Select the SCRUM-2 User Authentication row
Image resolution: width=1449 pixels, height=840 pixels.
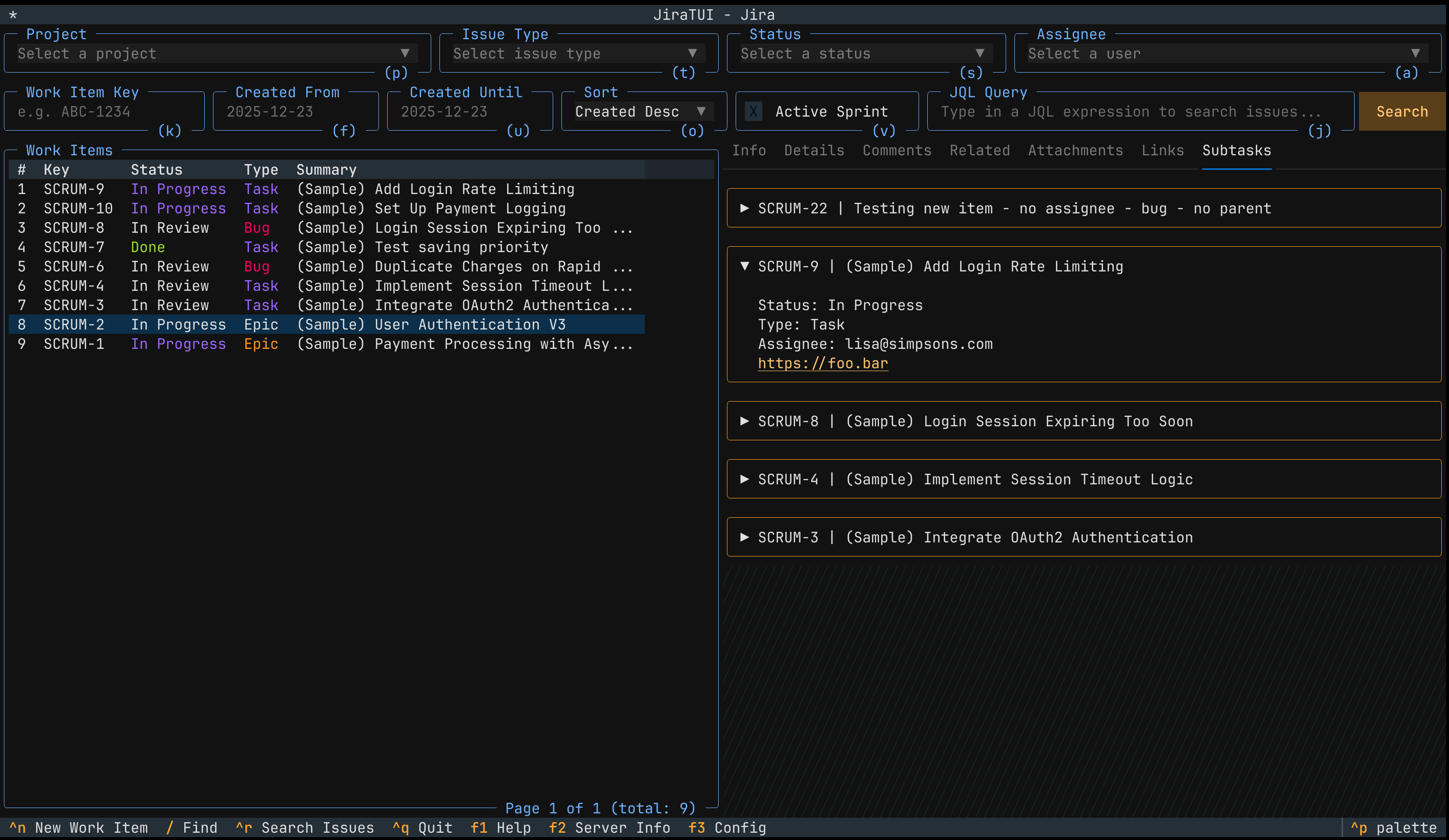coord(327,324)
